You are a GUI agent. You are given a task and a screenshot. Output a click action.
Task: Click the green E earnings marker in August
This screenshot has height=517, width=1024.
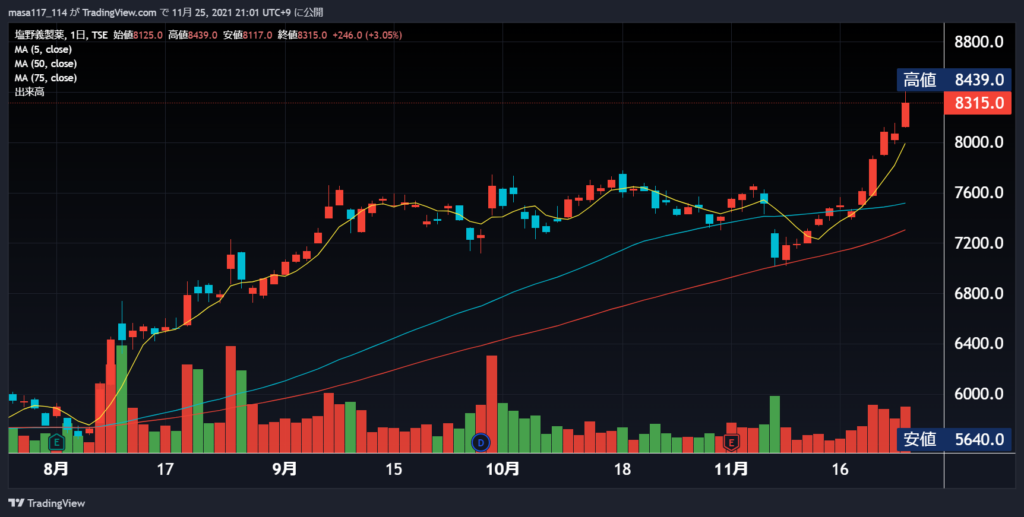click(57, 442)
